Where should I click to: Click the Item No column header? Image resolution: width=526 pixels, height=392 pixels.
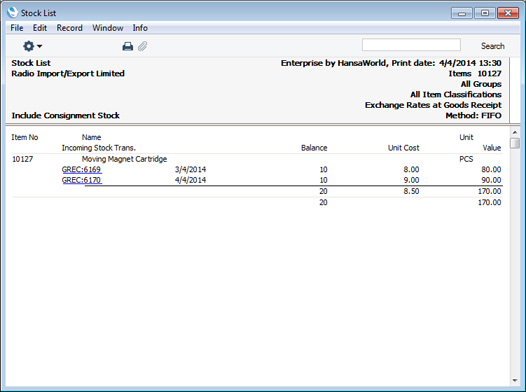[25, 137]
